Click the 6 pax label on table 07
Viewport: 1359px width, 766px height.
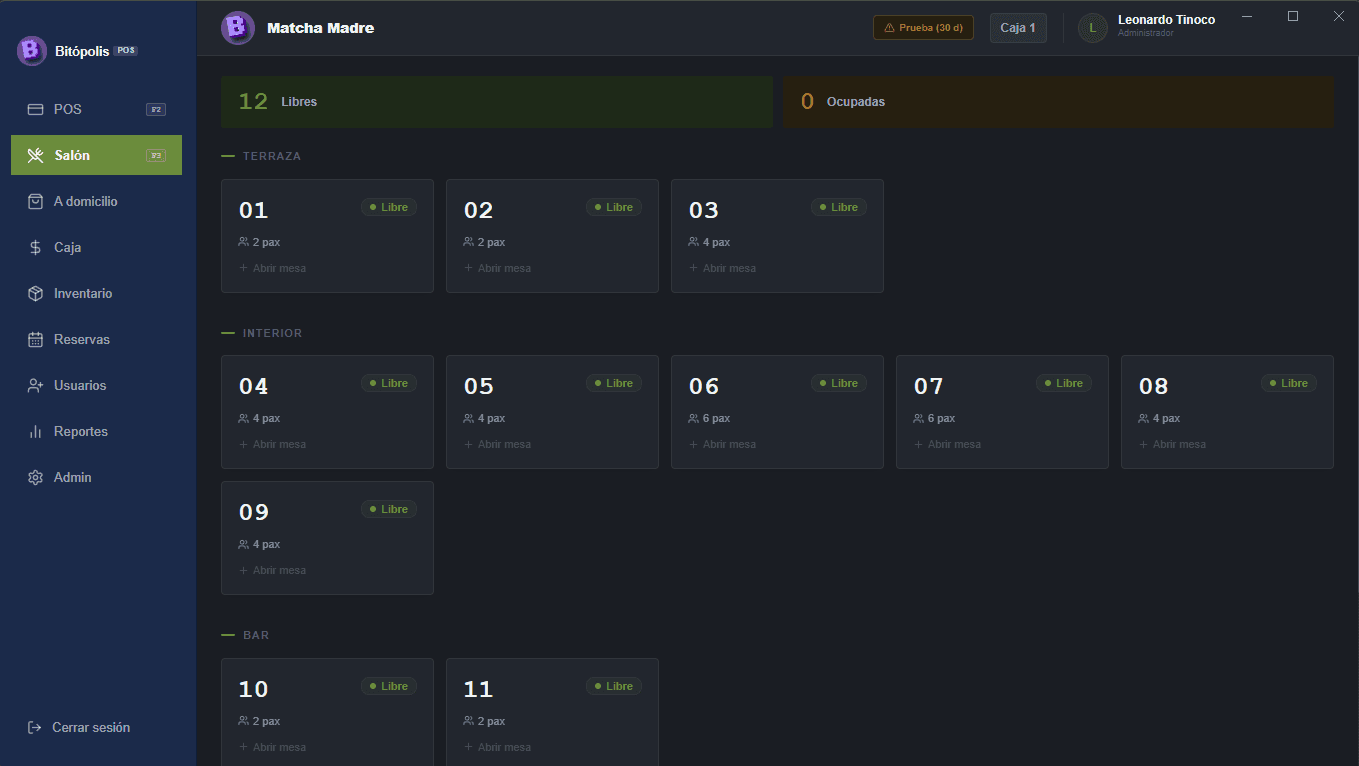[941, 418]
